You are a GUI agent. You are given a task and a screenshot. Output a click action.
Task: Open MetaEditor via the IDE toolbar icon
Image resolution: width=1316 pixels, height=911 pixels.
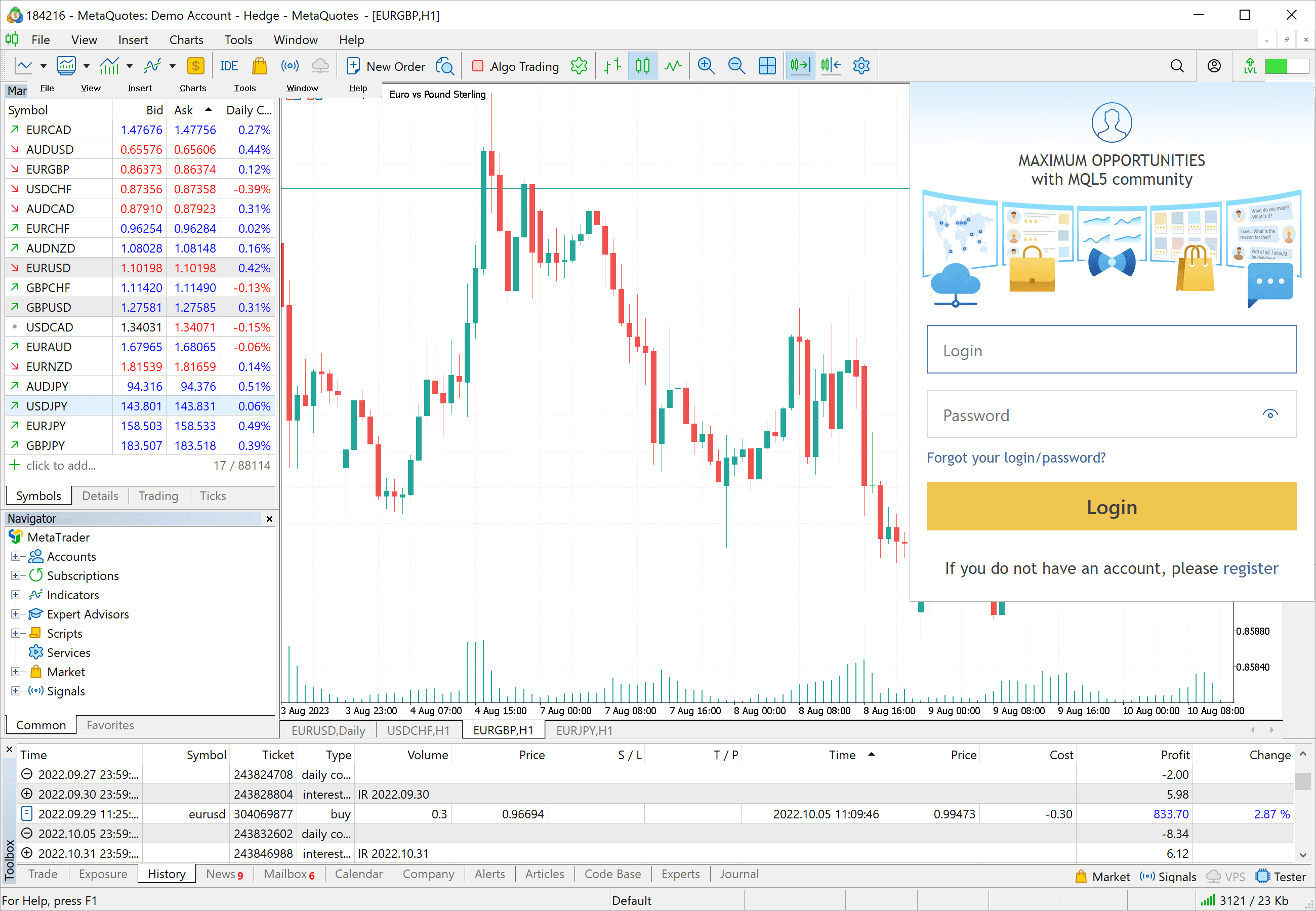[229, 66]
